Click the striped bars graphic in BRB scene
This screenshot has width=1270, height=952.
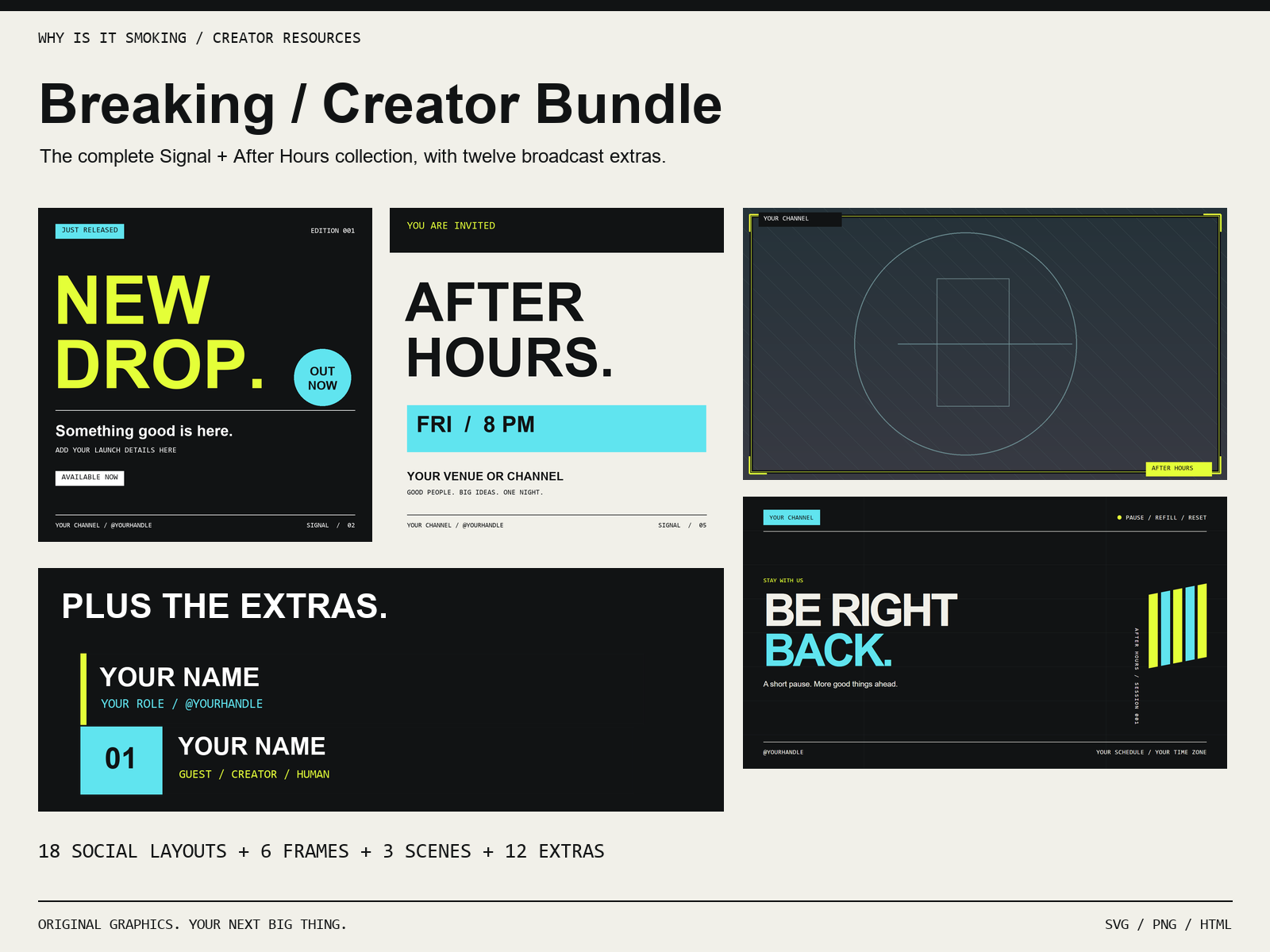coord(1178,625)
